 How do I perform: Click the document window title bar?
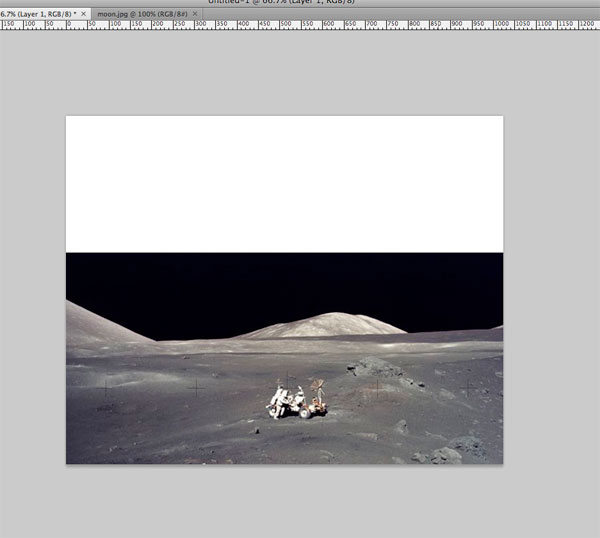tap(300, 3)
